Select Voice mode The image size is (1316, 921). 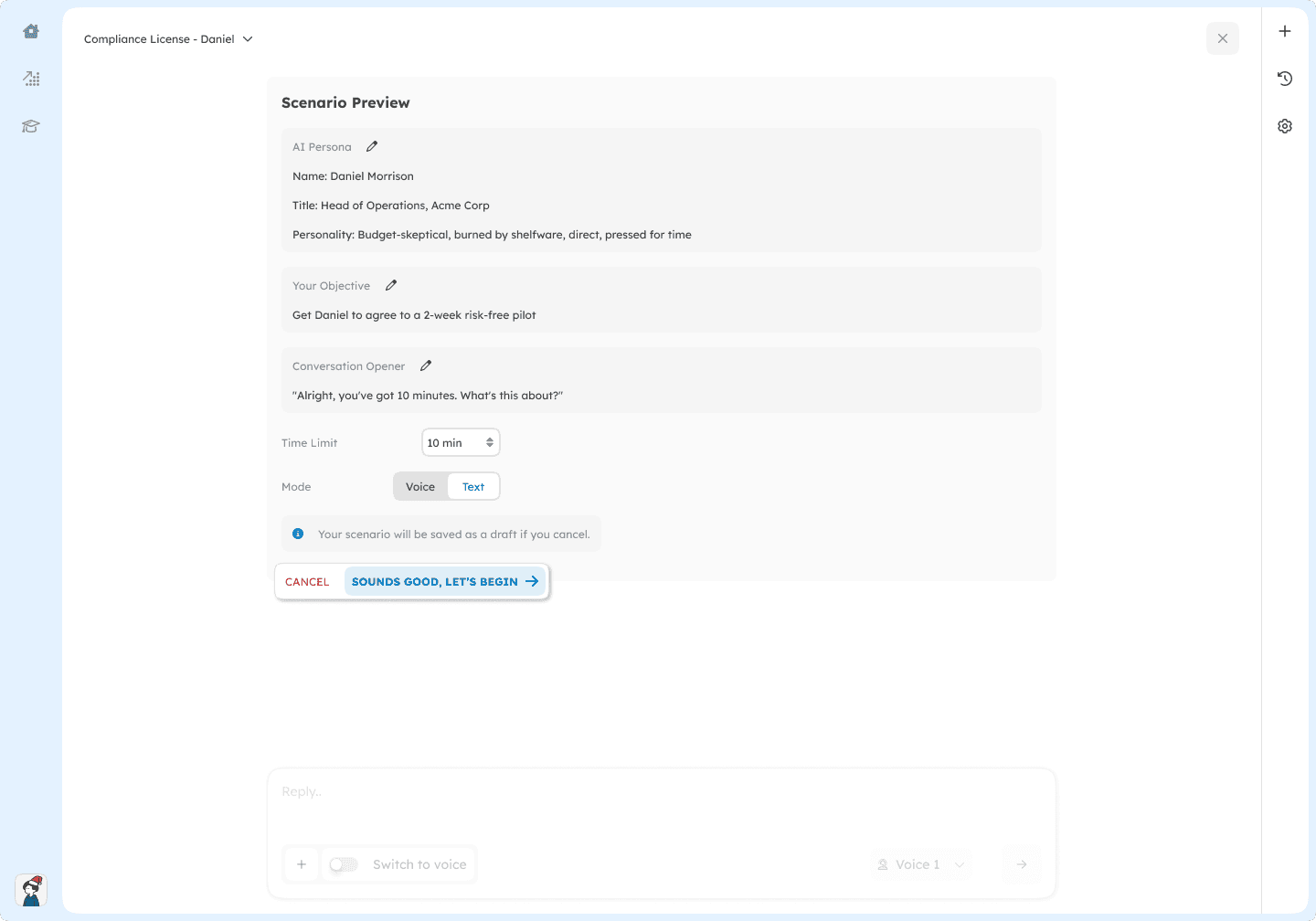(x=420, y=487)
